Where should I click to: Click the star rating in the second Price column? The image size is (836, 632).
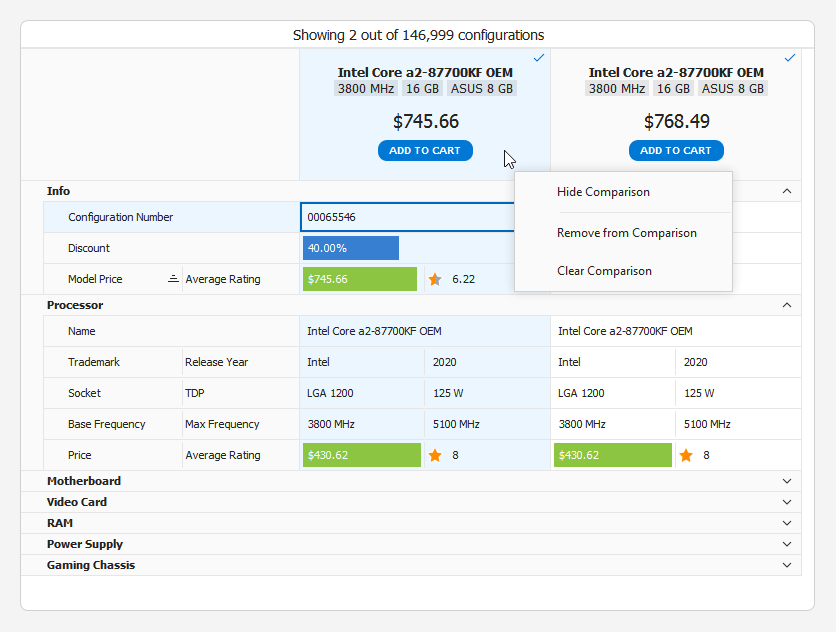tap(686, 455)
